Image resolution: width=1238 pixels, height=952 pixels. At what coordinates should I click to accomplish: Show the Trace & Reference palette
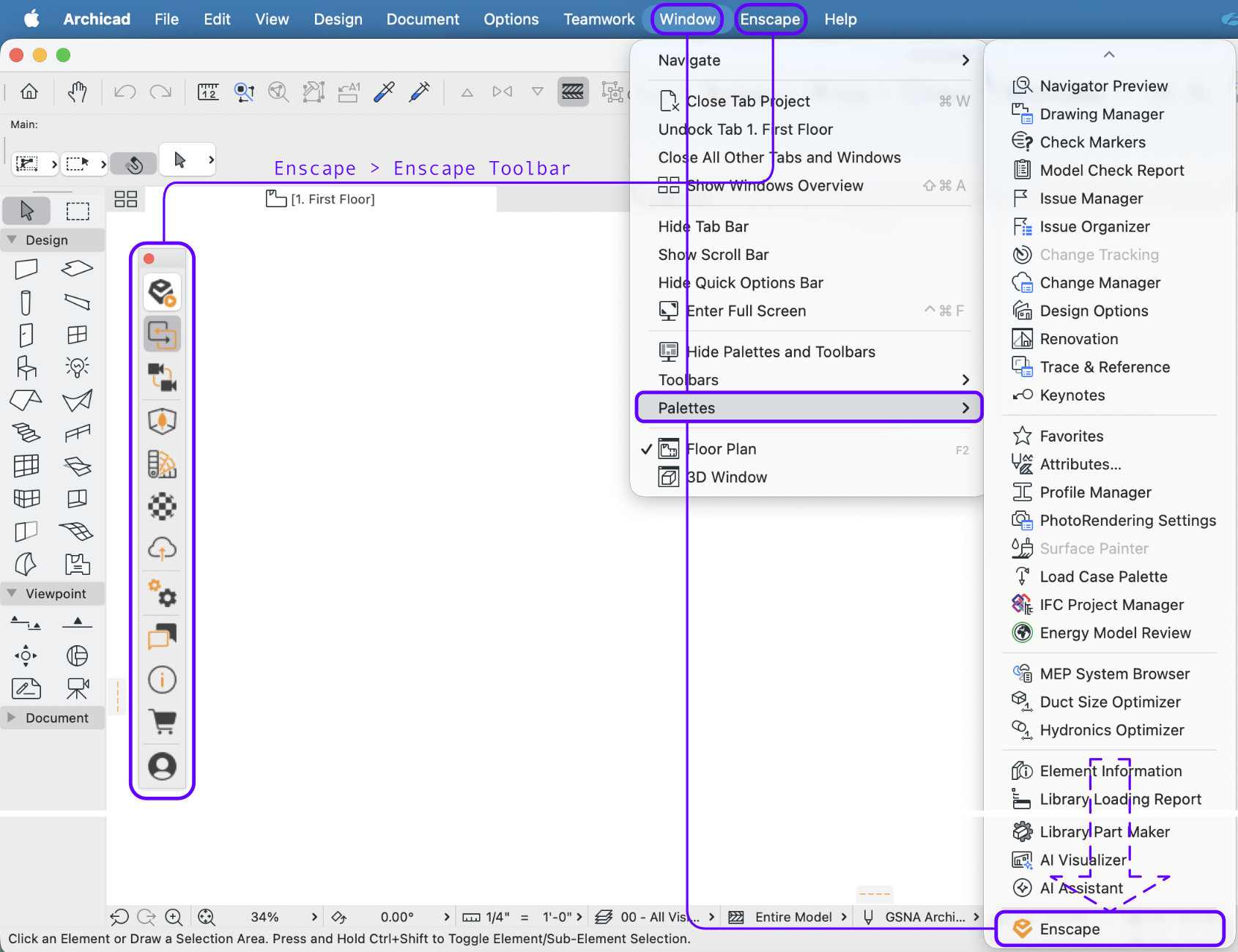(1110, 367)
